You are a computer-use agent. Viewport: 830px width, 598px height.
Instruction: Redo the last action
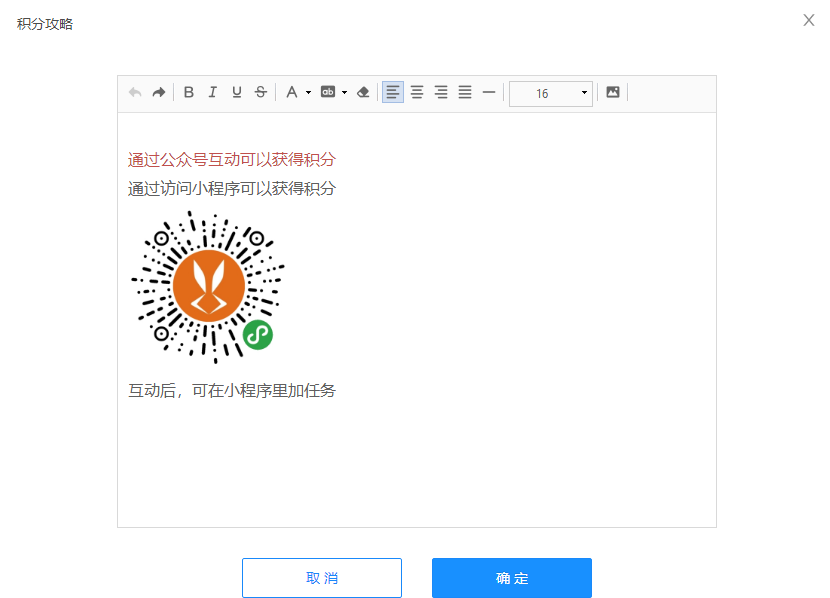(x=159, y=93)
